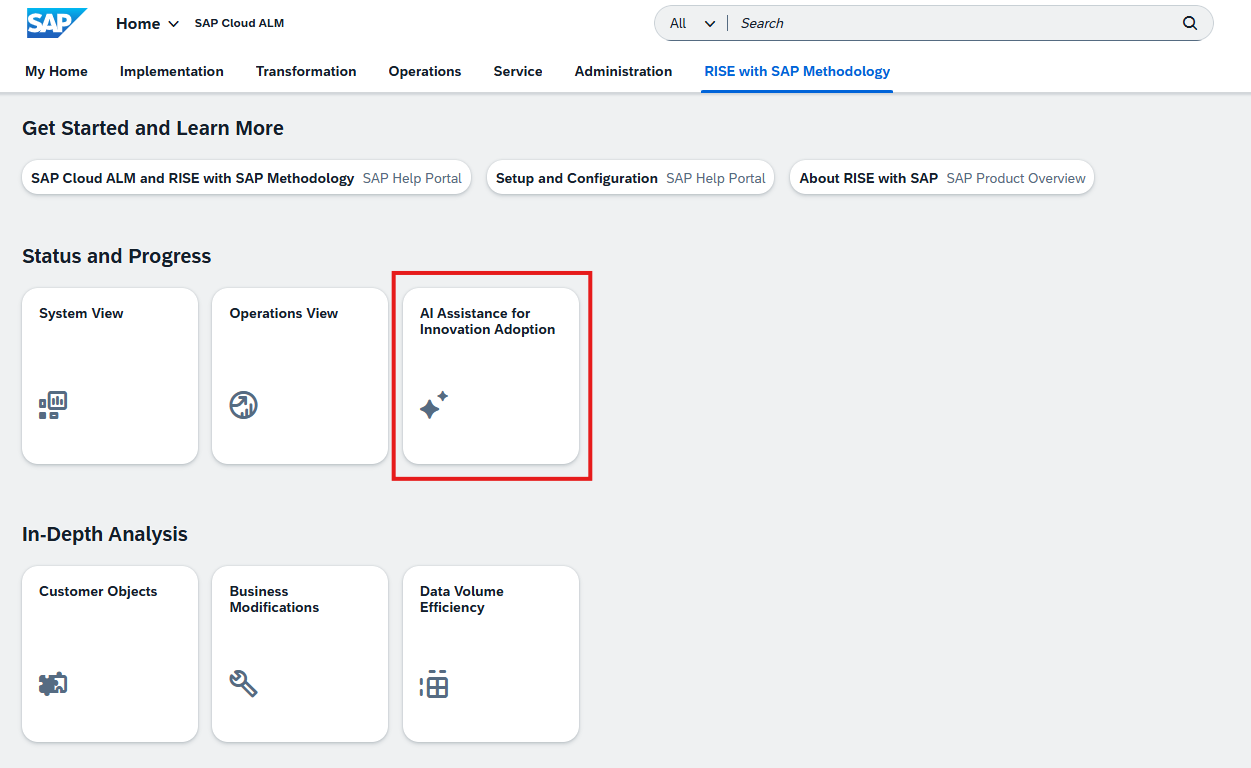Open the Administration tab

[623, 71]
